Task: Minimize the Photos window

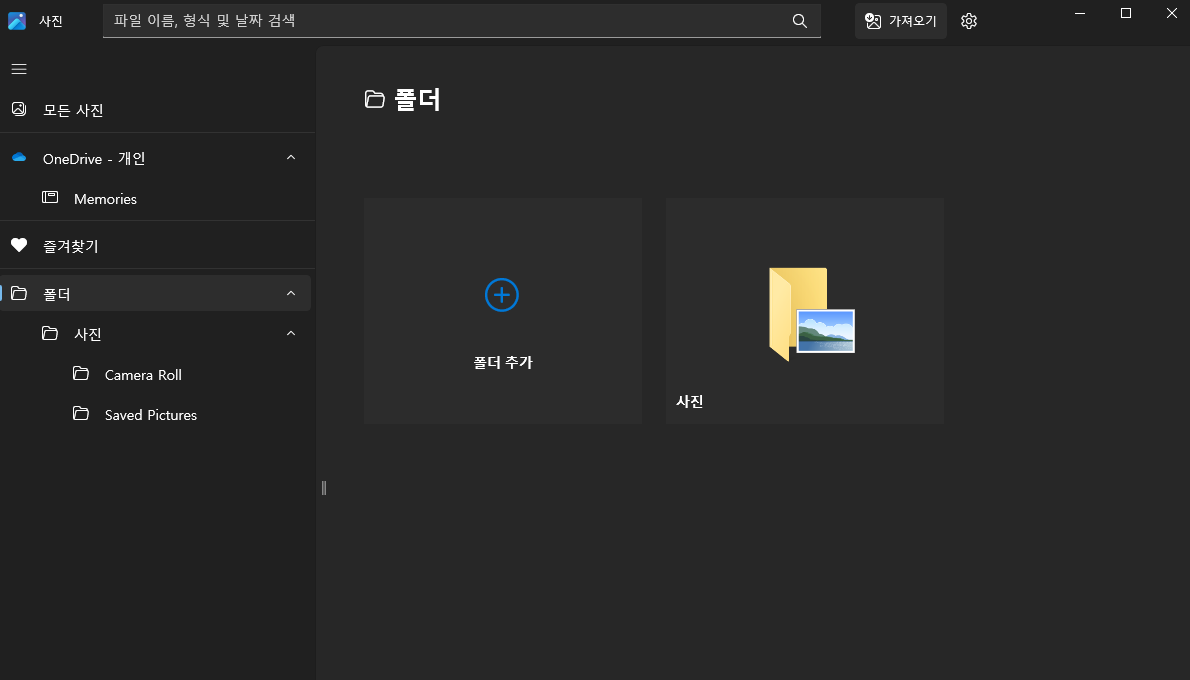Action: pyautogui.click(x=1080, y=14)
